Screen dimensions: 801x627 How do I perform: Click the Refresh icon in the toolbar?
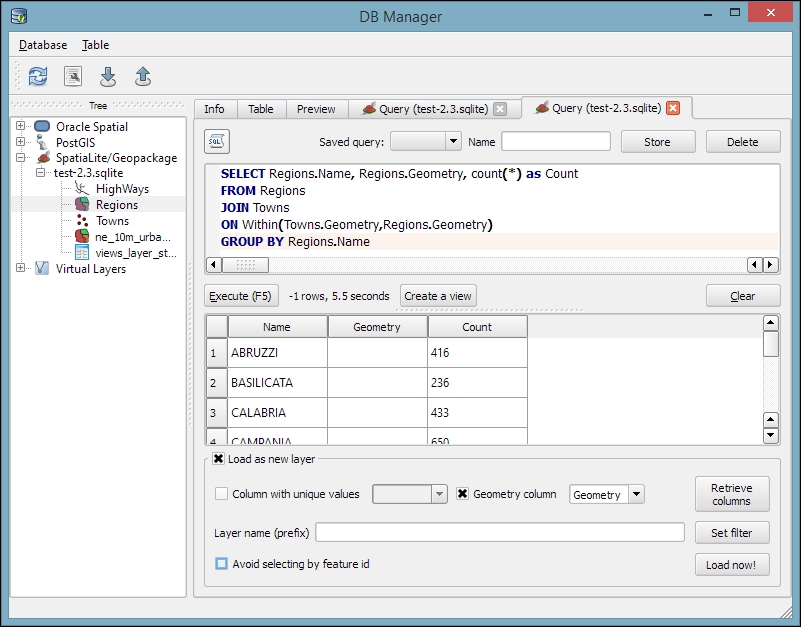coord(37,76)
